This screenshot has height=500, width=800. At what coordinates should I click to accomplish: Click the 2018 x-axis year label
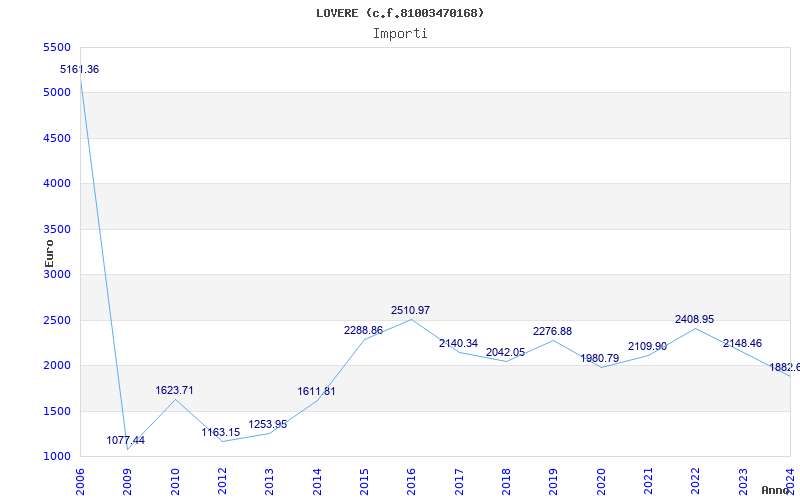pos(506,482)
